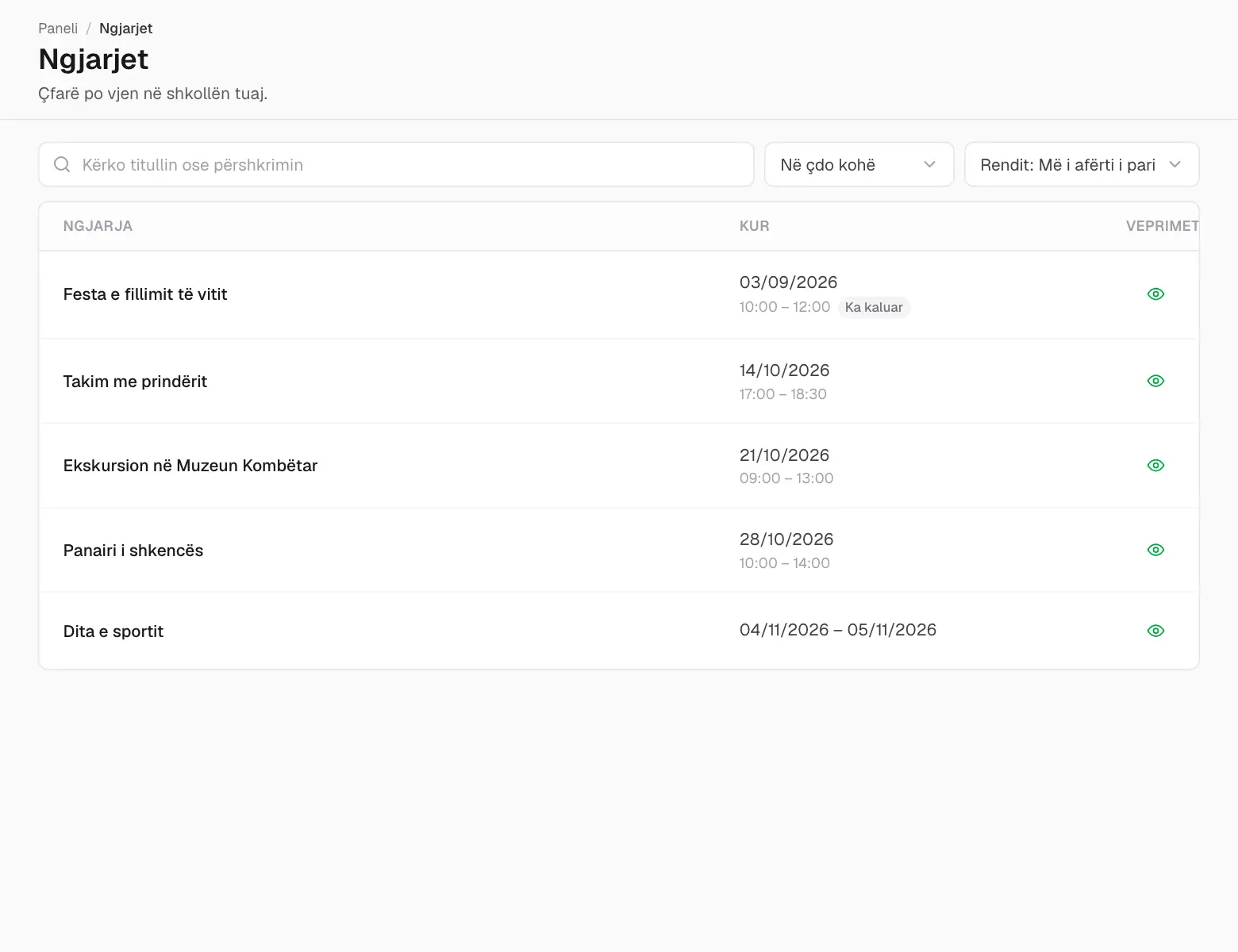This screenshot has width=1238, height=952.
Task: View Ekskursion në Muzeun Kombëtar event
Action: tap(1155, 466)
